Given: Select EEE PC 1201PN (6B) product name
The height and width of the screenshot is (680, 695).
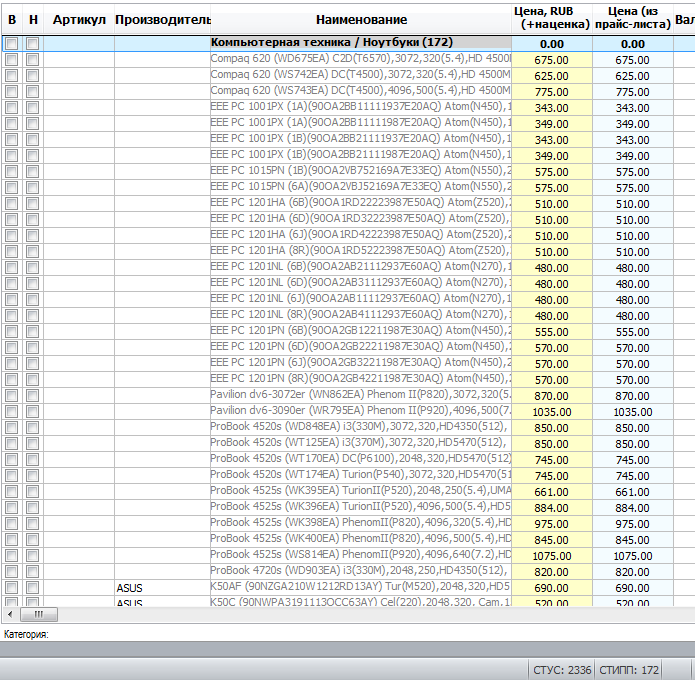Looking at the screenshot, I should [360, 330].
